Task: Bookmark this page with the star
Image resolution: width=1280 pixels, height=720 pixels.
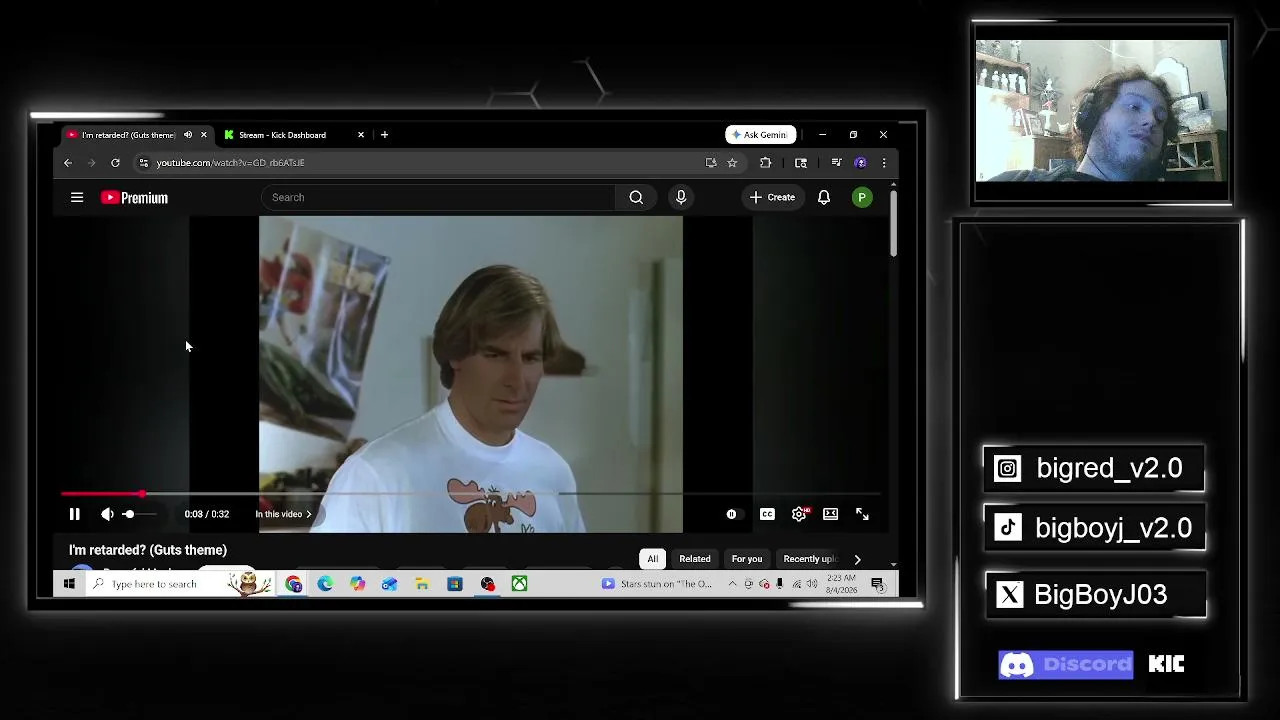Action: [x=732, y=163]
